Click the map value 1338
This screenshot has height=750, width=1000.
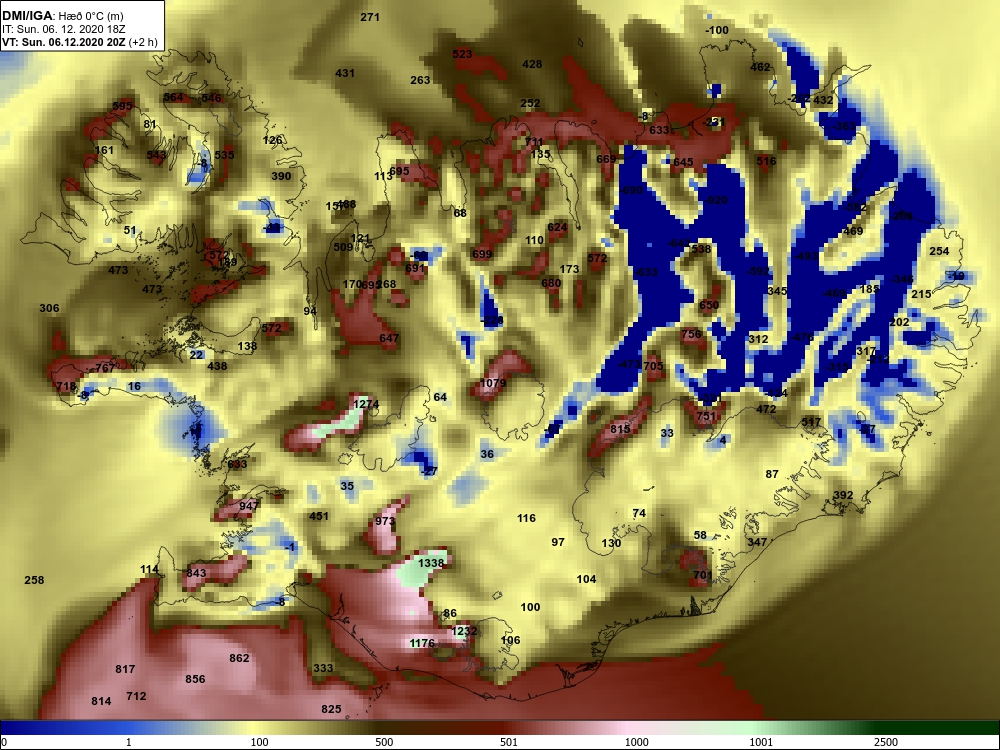tap(431, 563)
